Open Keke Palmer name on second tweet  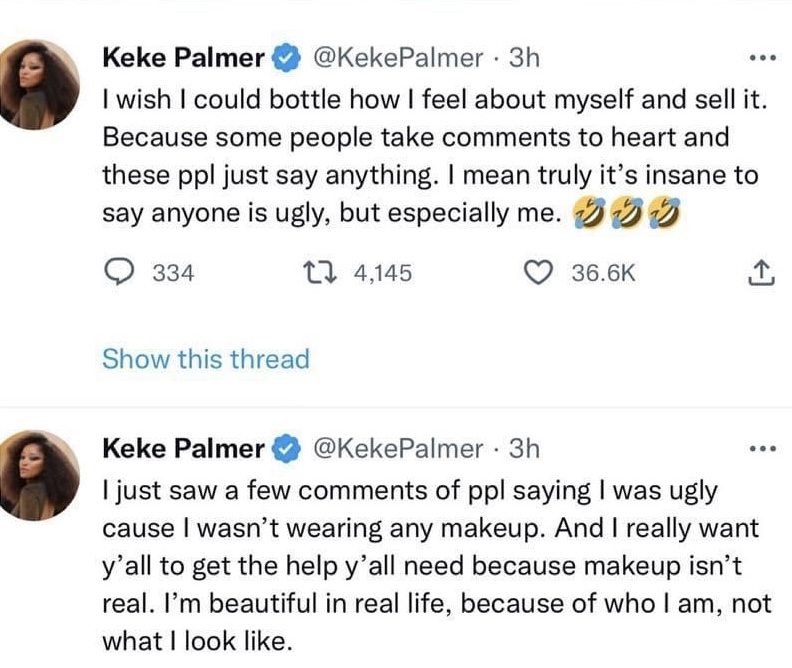coord(183,448)
